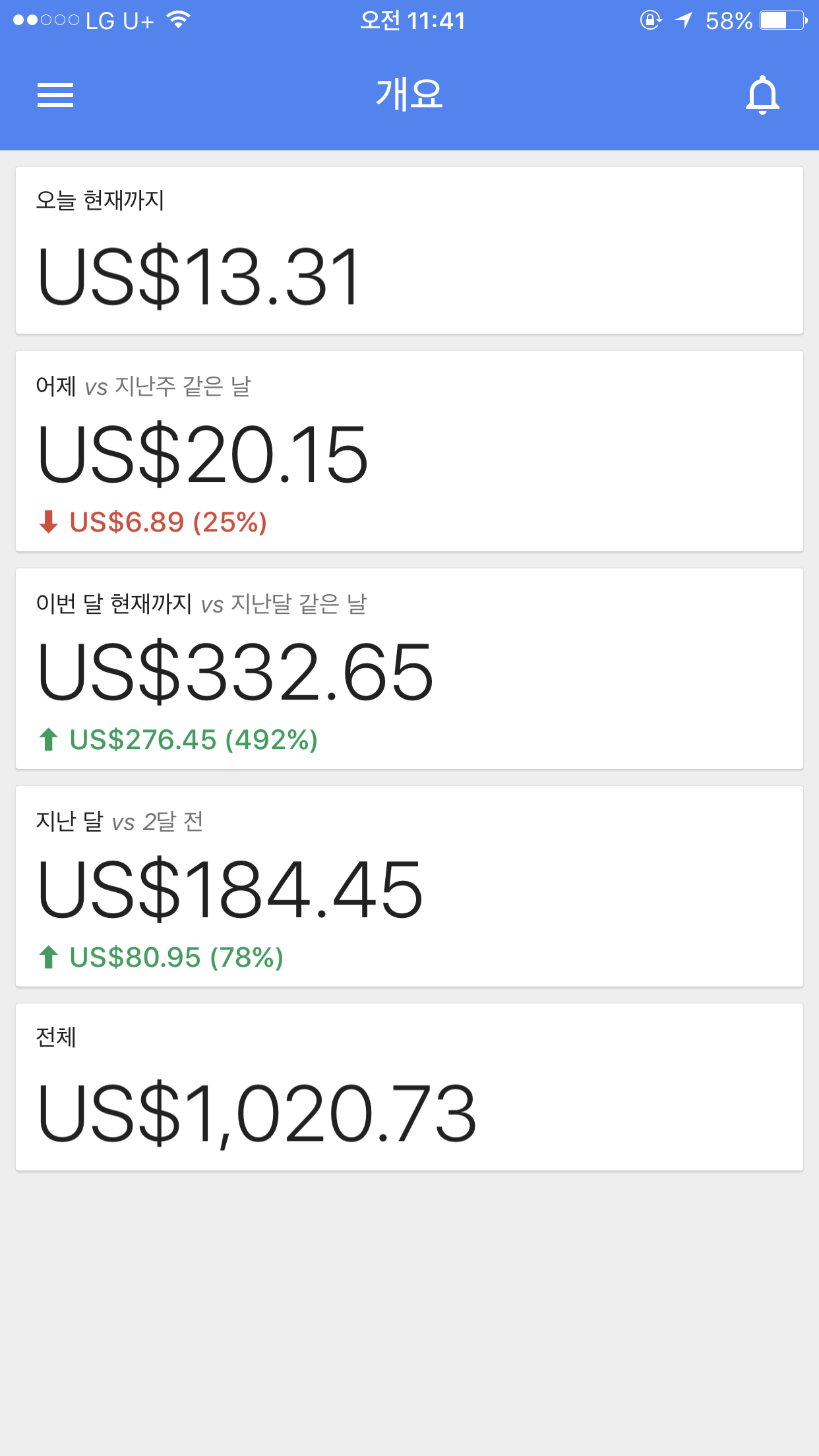This screenshot has width=819, height=1456.
Task: Tap the 오전 11:41 clock in status bar
Action: point(413,20)
